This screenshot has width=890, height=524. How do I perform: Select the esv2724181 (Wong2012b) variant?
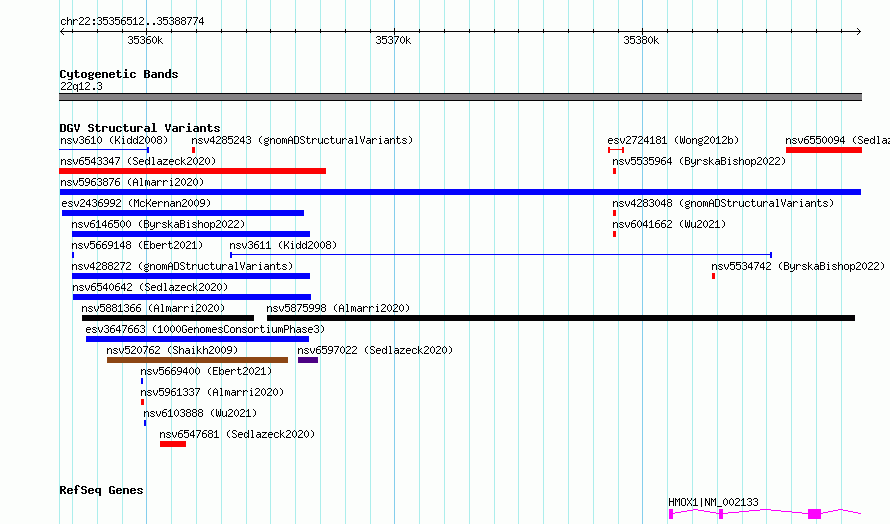(x=673, y=140)
